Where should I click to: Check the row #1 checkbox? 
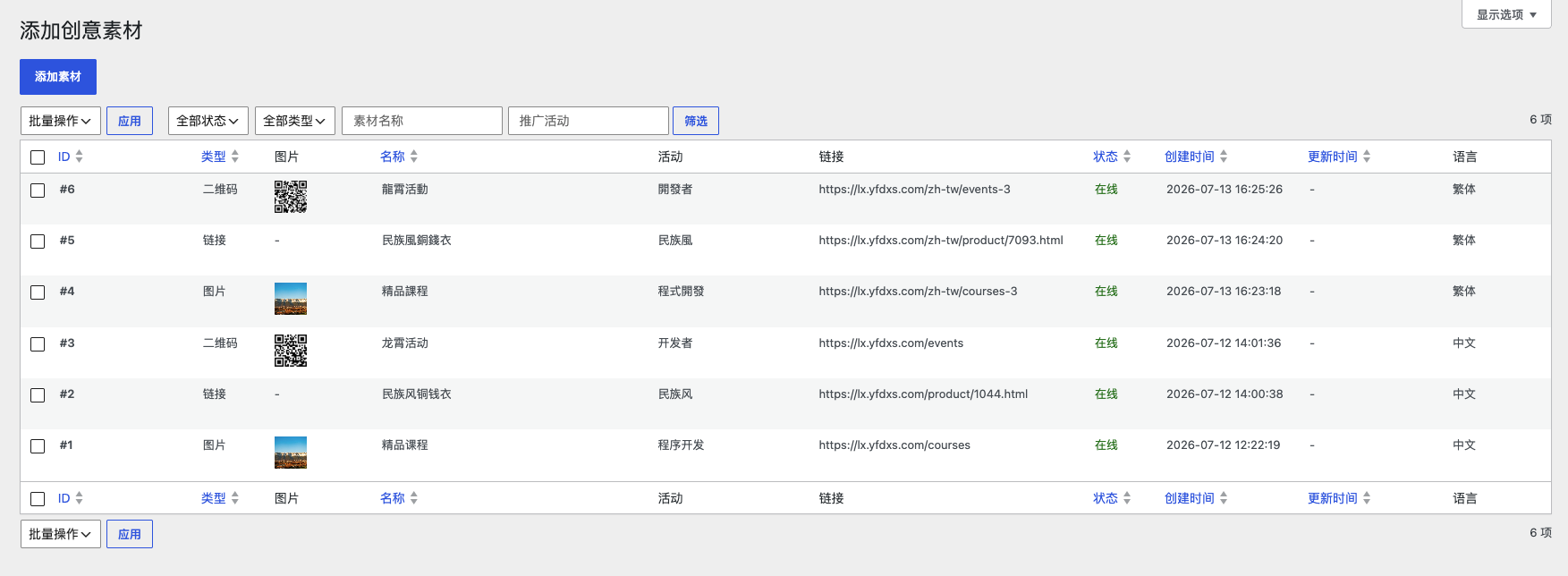point(38,446)
